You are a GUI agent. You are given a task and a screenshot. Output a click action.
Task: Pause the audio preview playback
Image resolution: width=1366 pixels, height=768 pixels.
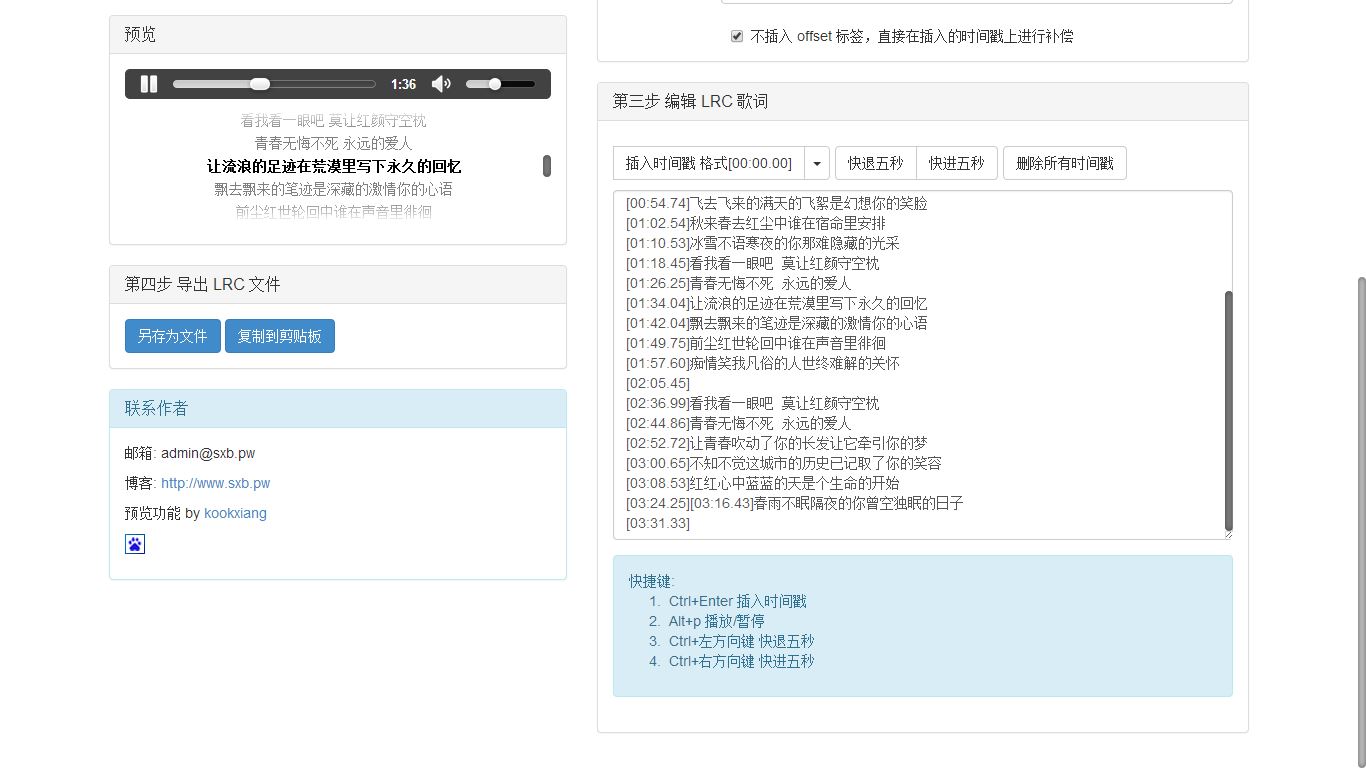[x=149, y=84]
